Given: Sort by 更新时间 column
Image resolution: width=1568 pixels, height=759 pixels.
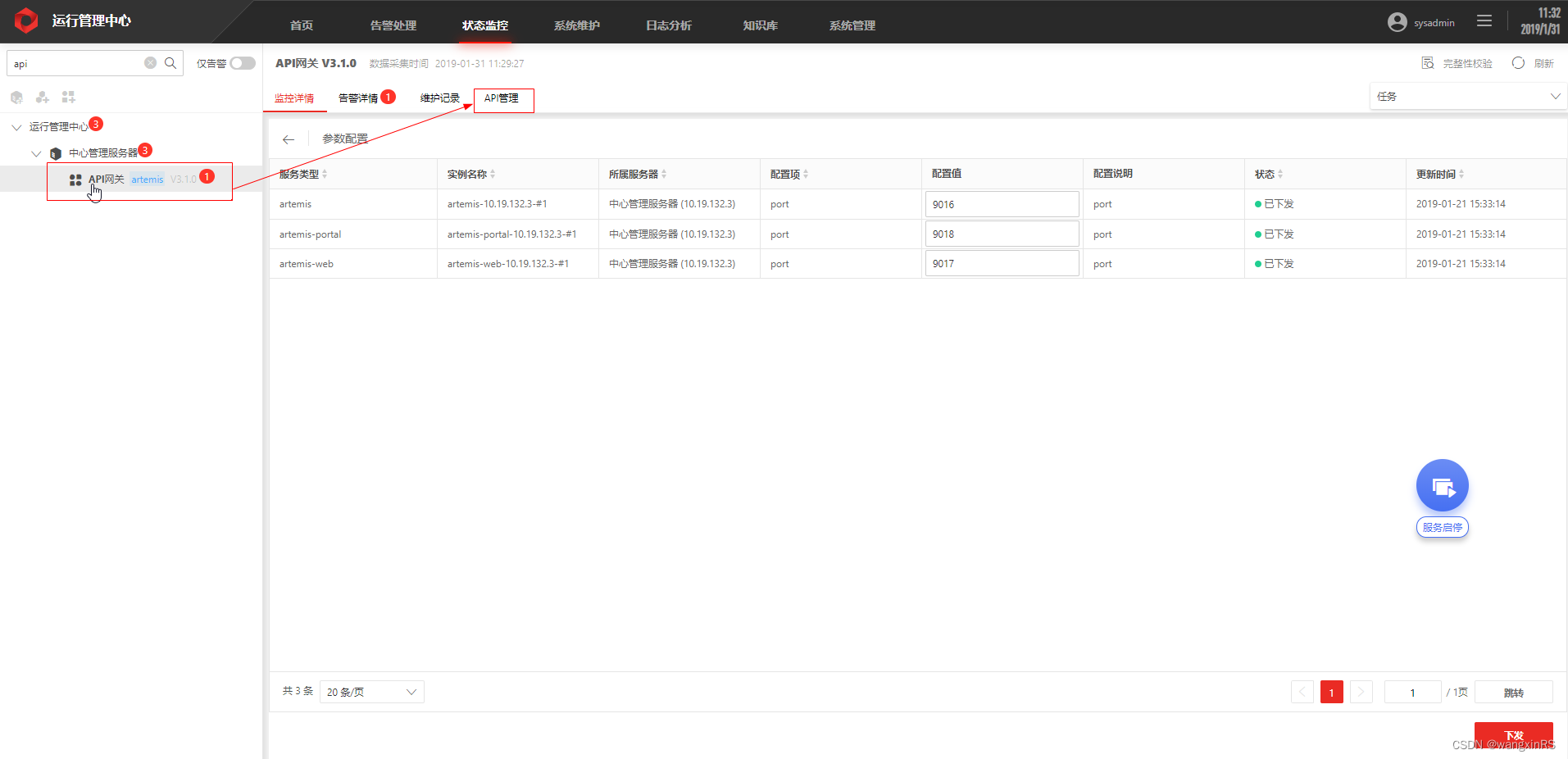Looking at the screenshot, I should pyautogui.click(x=1461, y=174).
